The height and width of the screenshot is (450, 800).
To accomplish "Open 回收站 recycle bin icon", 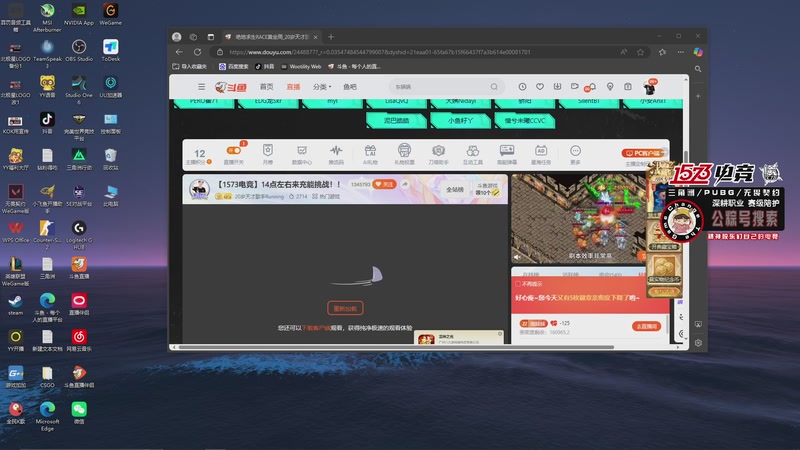I will tap(110, 159).
